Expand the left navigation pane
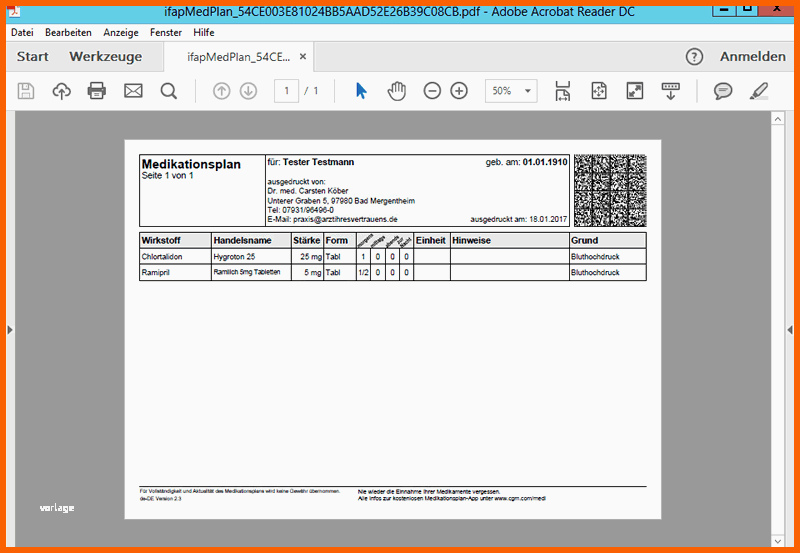Viewport: 800px width, 553px height. [10, 330]
